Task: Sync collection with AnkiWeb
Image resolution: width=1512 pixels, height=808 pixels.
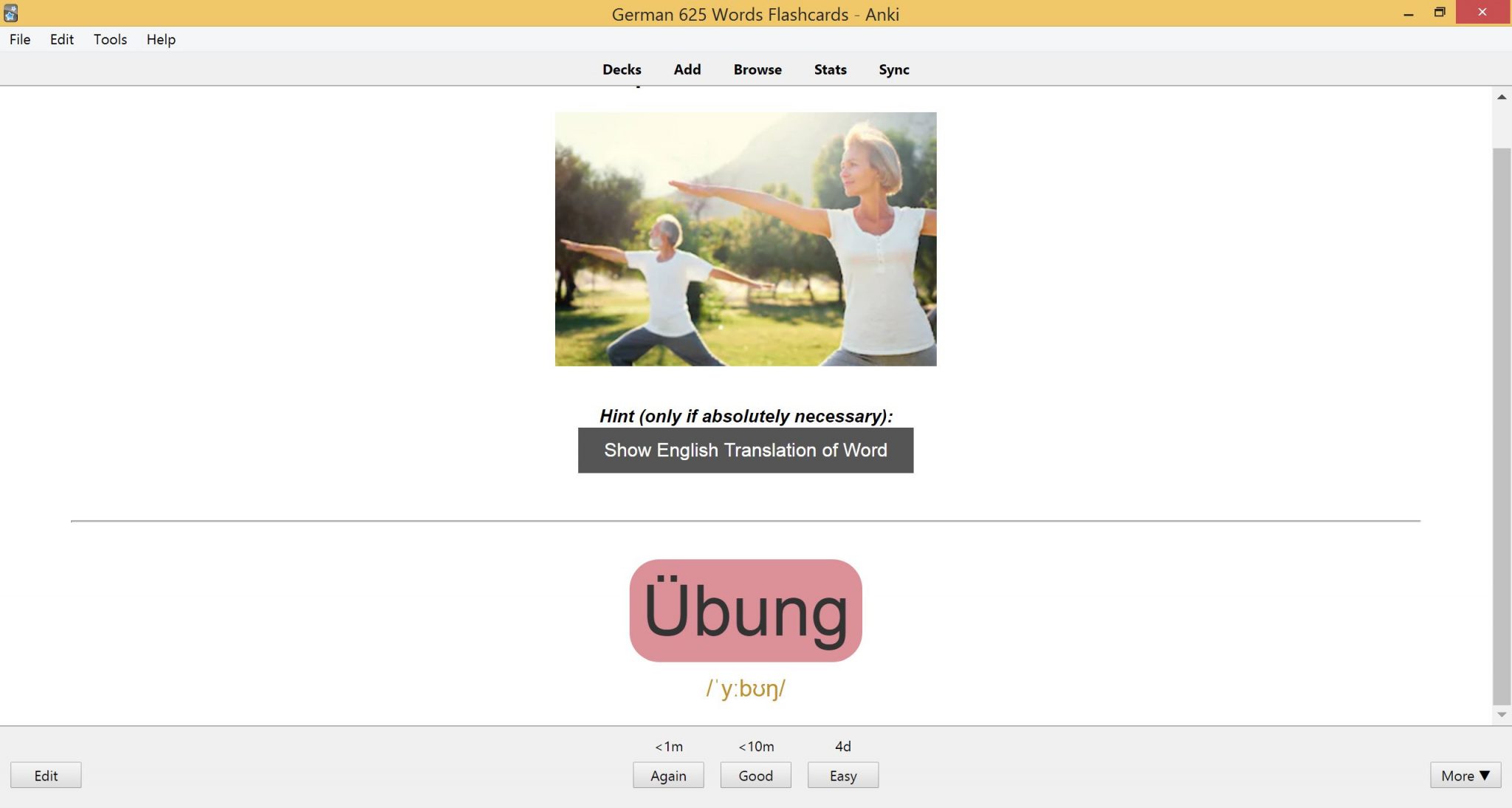Action: pos(893,69)
